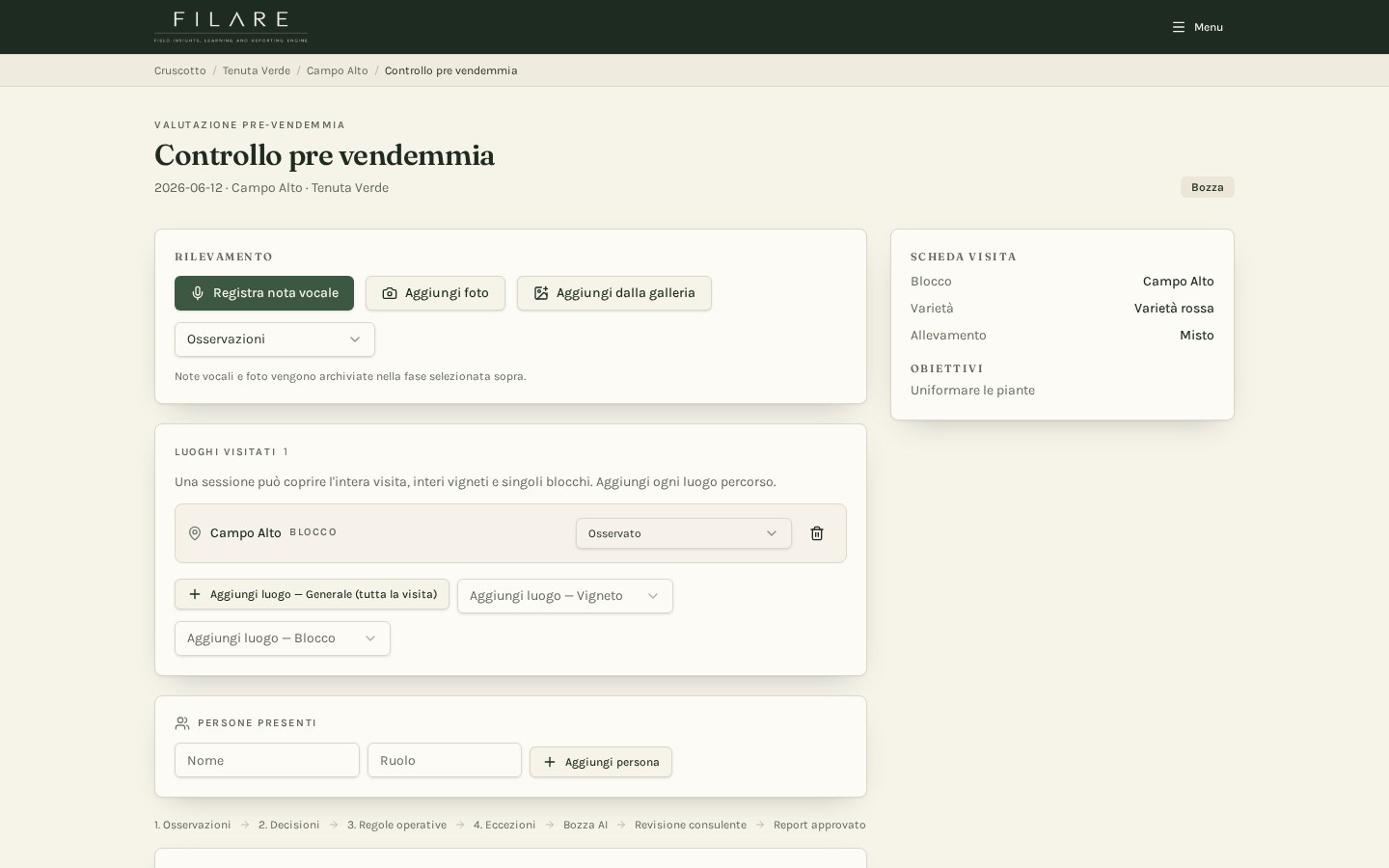Click Registra nota vocale button
Viewport: 1389px width, 868px height.
[264, 293]
